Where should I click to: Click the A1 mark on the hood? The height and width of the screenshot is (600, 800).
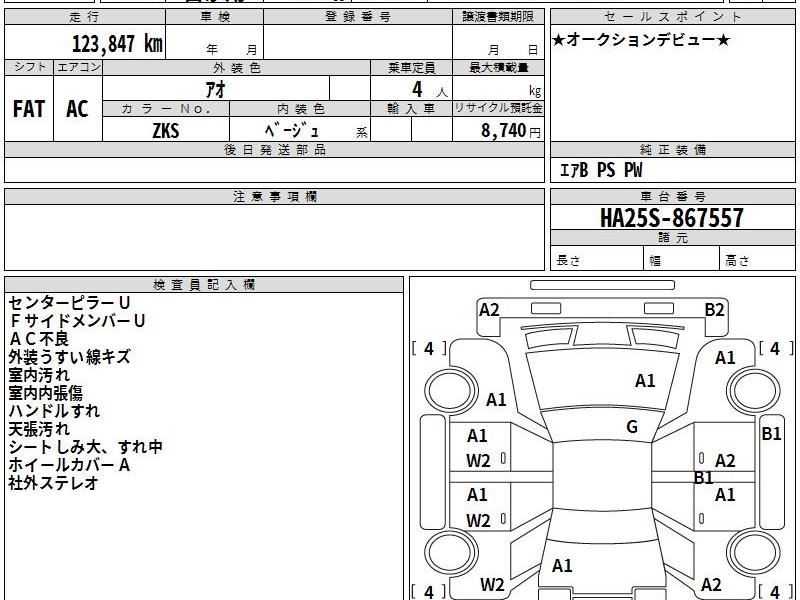pos(645,381)
